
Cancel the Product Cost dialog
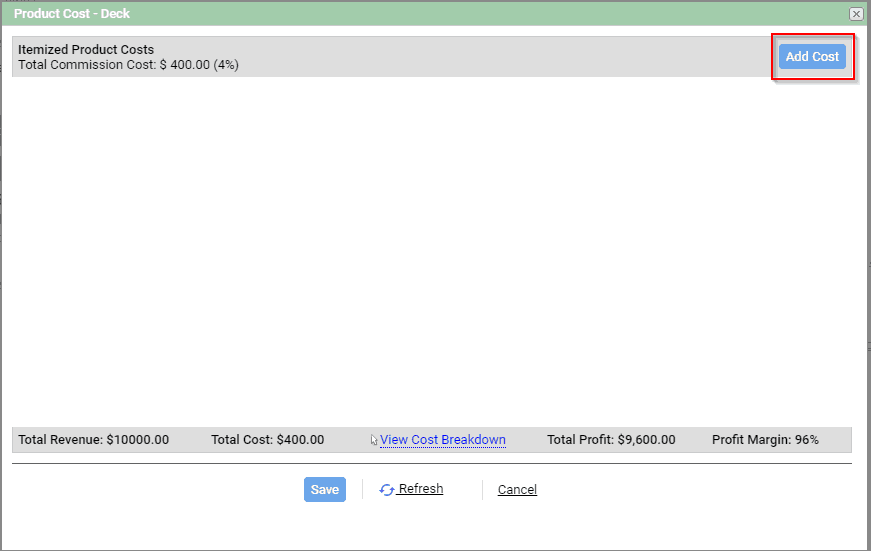coord(517,489)
